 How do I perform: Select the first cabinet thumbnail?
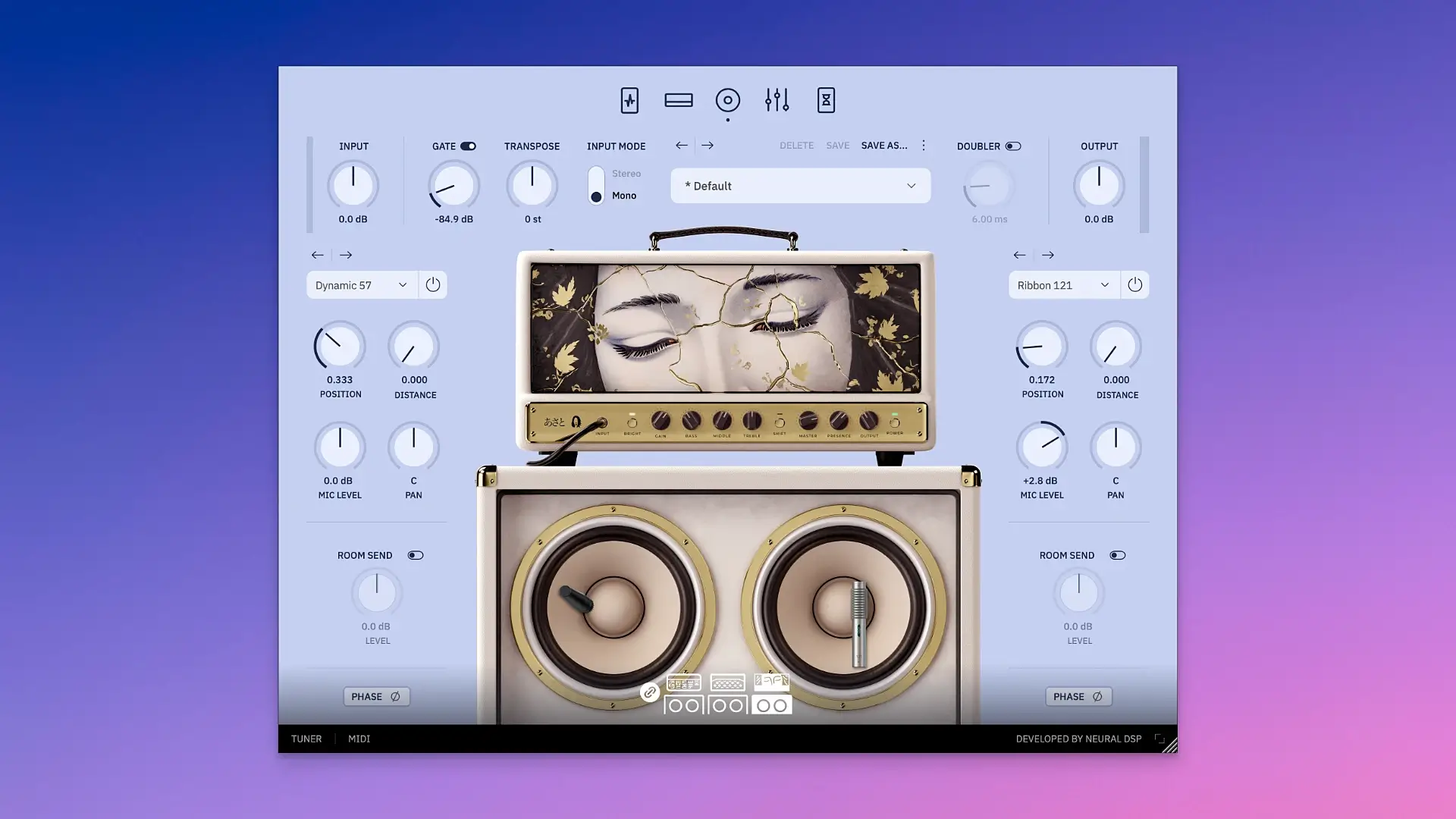pyautogui.click(x=684, y=705)
